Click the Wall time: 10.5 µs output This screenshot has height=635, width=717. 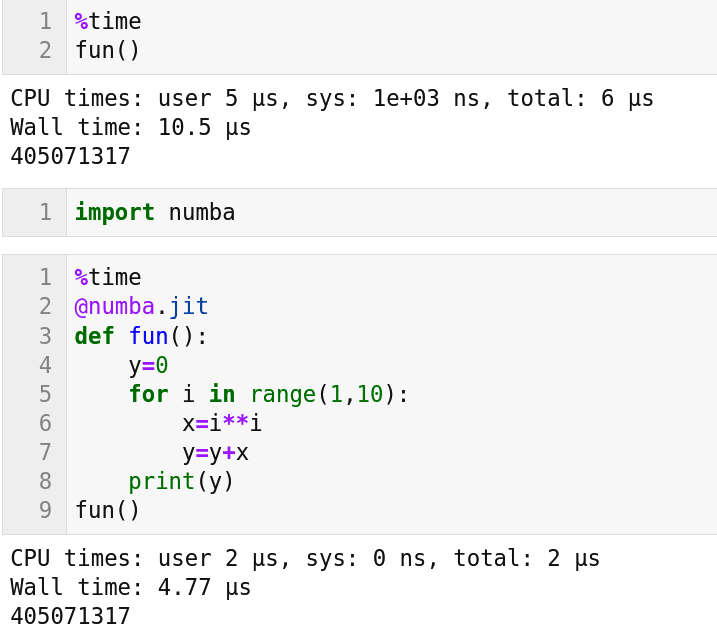(x=130, y=128)
